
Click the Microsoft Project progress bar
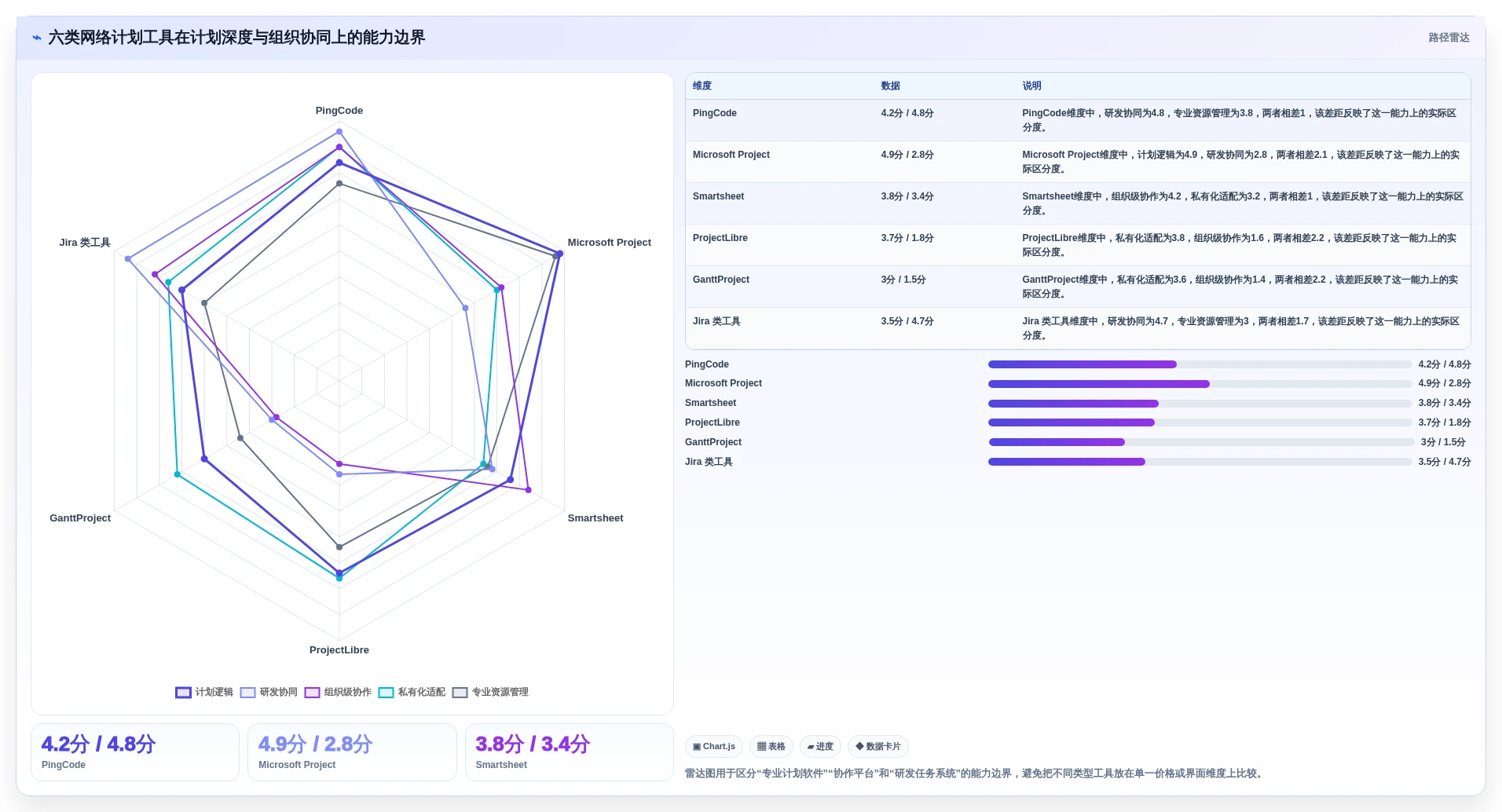(x=1200, y=384)
